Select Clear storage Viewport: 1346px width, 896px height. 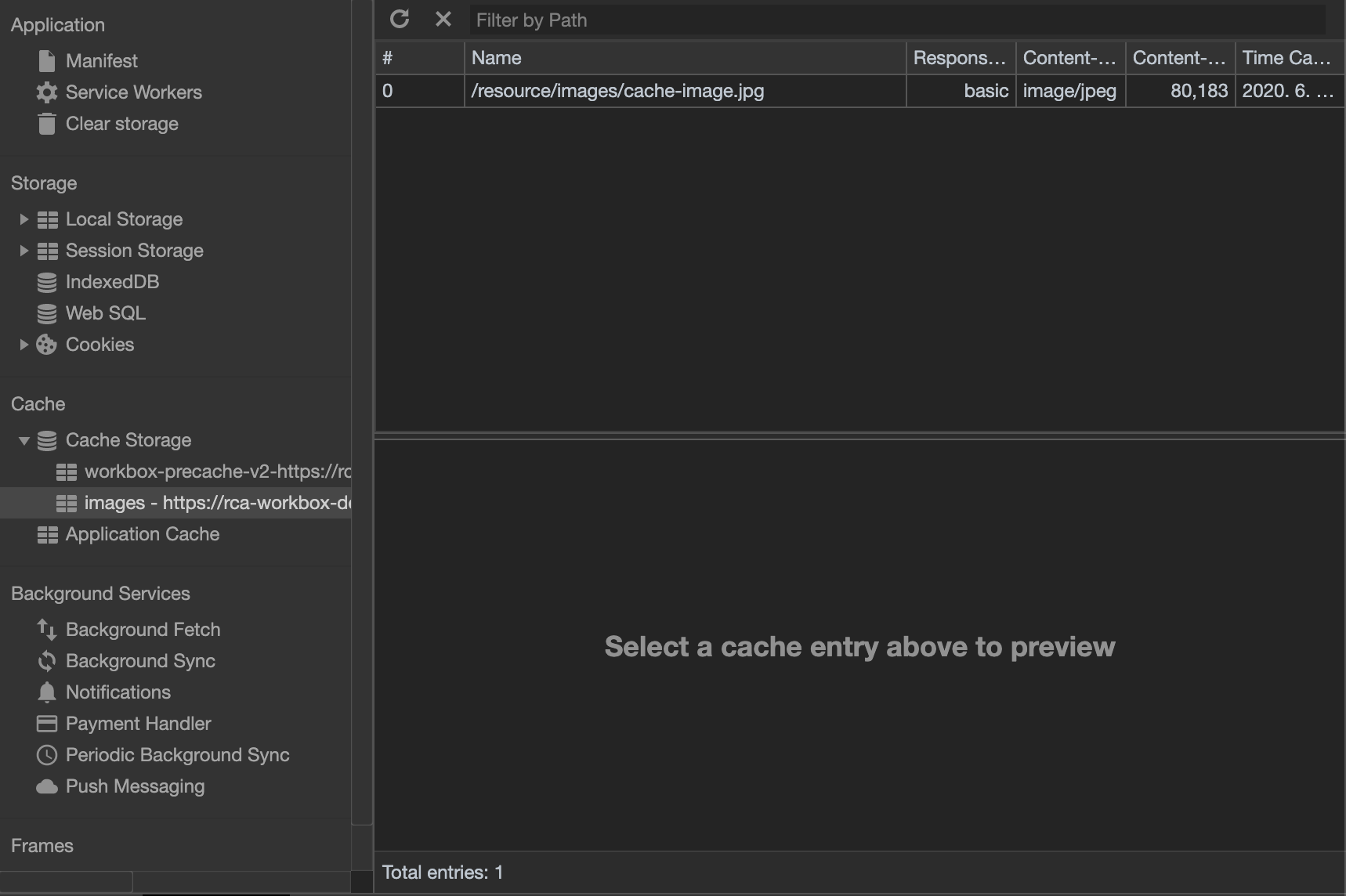coord(122,124)
